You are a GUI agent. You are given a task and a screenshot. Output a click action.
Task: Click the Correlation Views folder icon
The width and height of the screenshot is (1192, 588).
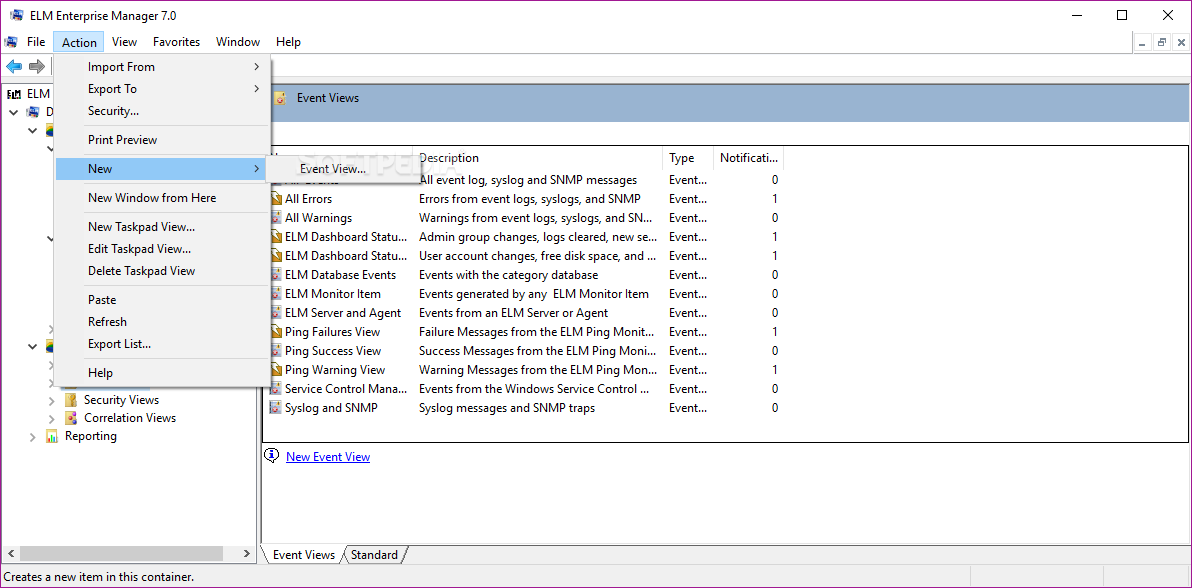pyautogui.click(x=71, y=418)
